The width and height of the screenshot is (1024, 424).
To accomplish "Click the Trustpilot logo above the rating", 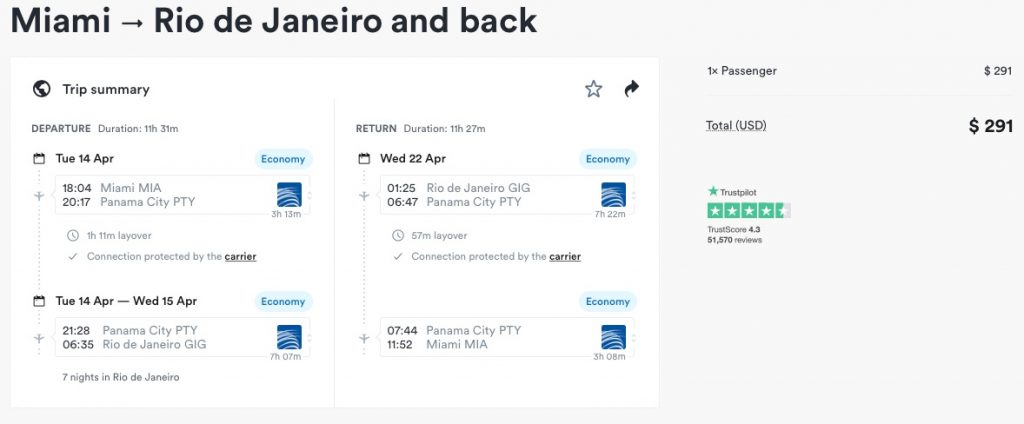I will click(x=732, y=191).
